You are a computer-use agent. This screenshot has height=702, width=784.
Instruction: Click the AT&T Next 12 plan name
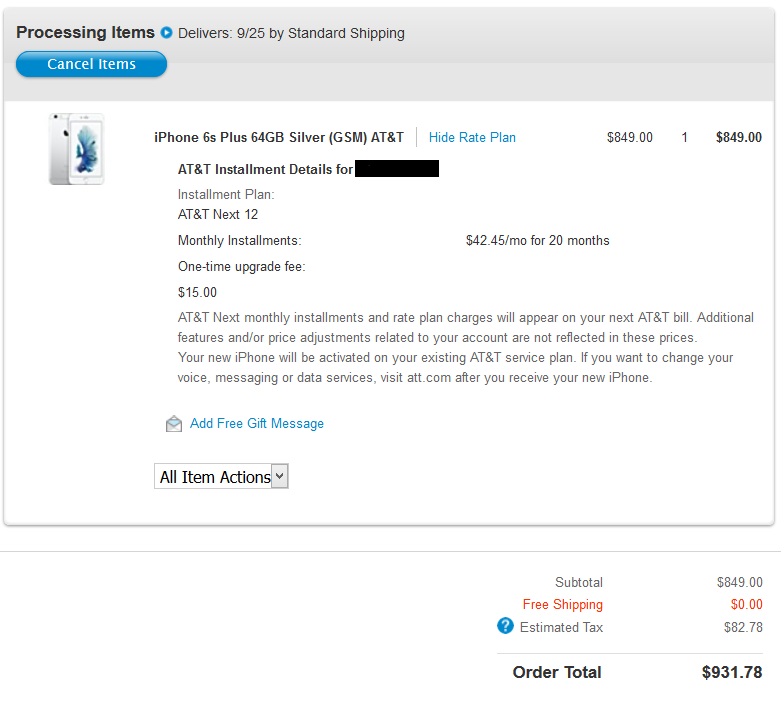pyautogui.click(x=218, y=214)
